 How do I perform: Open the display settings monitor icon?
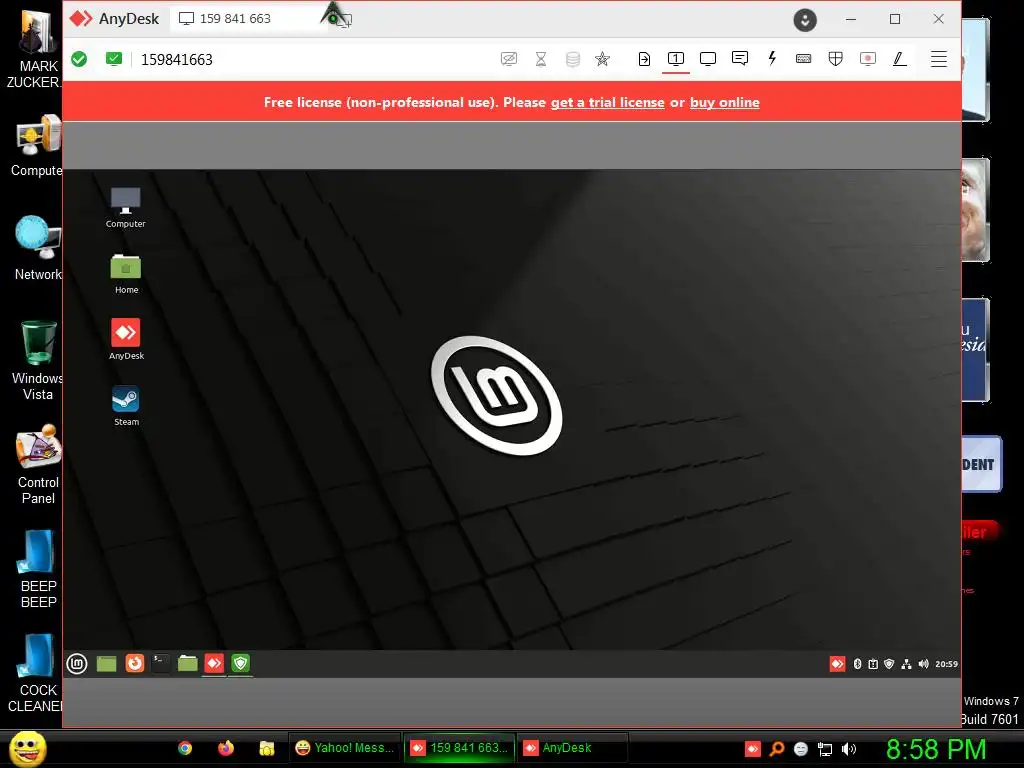708,59
